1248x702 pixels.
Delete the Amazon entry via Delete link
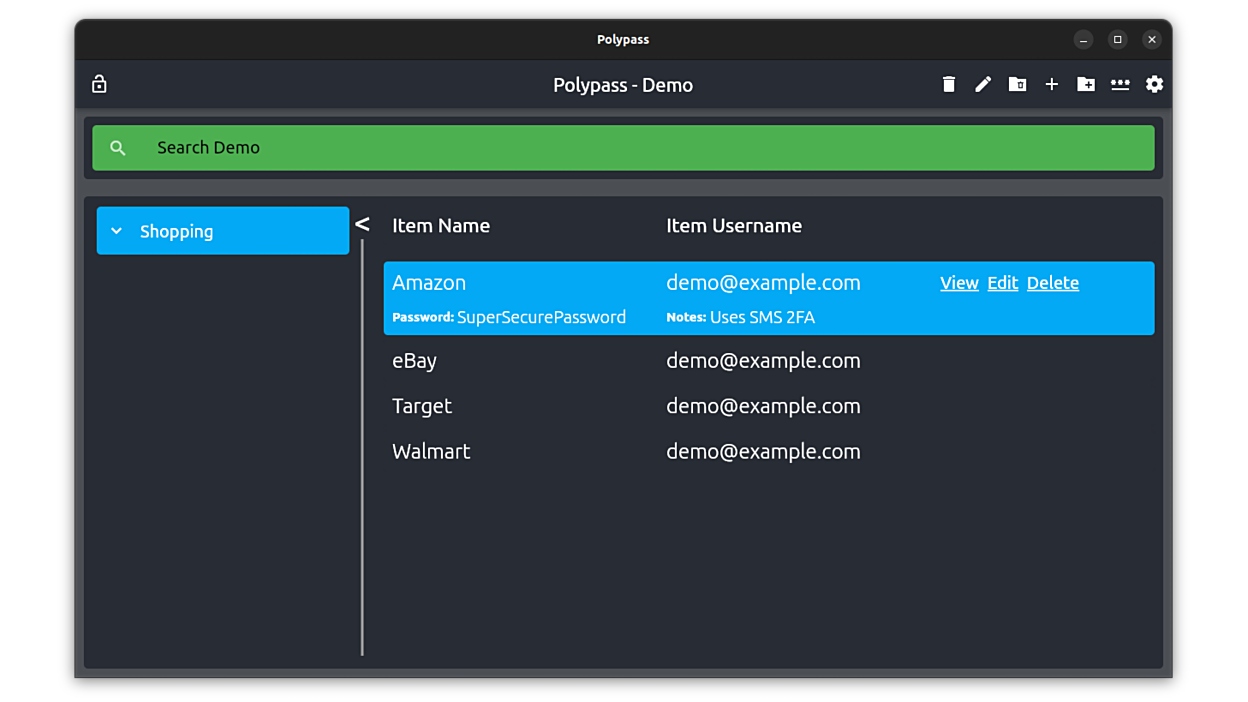pos(1052,283)
